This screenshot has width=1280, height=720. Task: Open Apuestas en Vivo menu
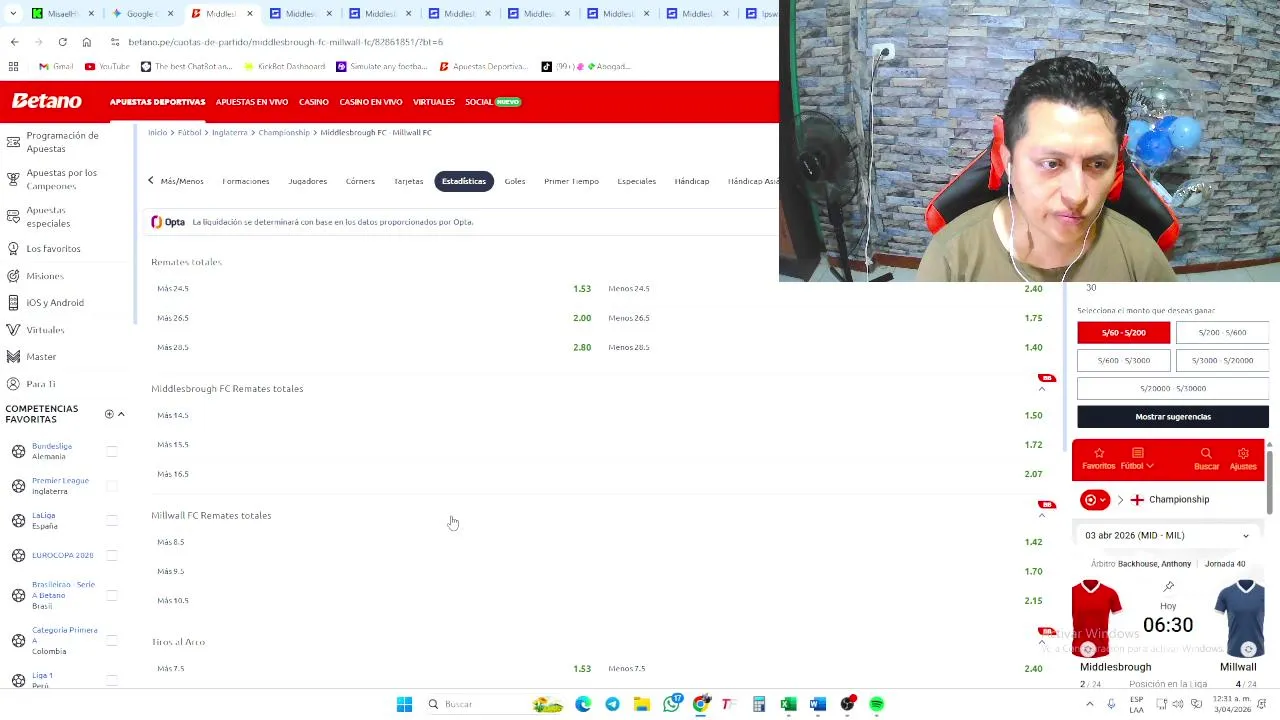(251, 102)
